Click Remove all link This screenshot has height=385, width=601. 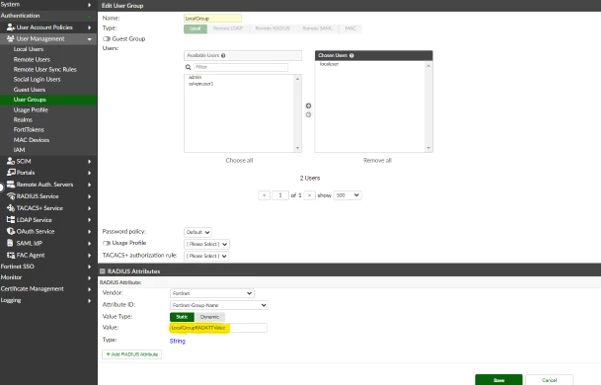[378, 160]
